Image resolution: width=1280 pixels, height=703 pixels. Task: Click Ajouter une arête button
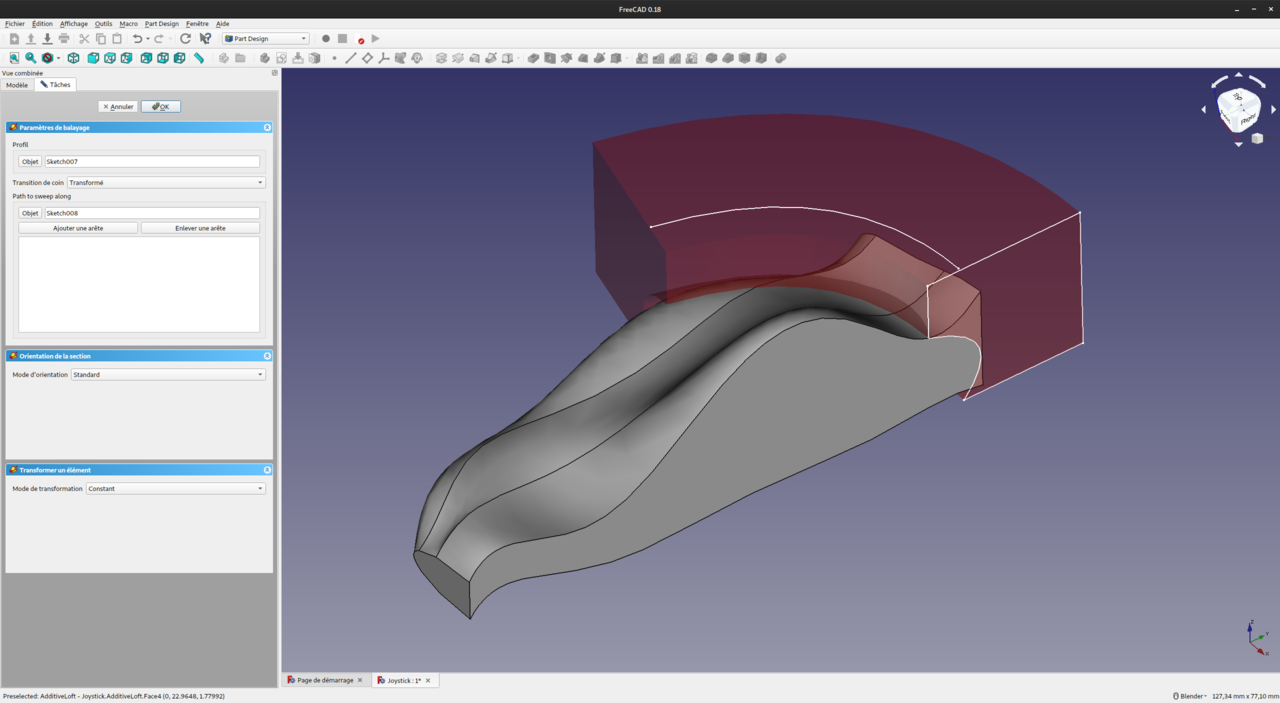78,228
